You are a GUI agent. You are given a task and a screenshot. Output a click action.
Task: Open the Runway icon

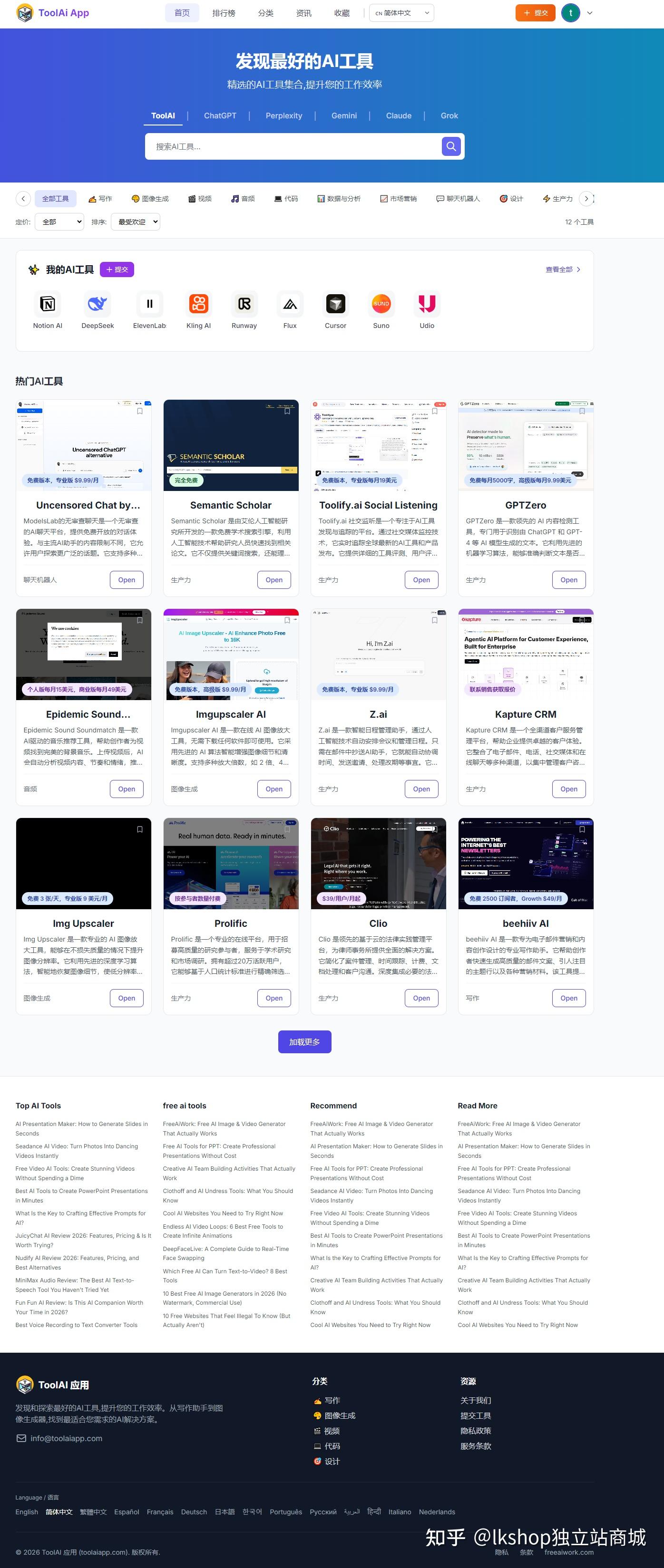[244, 303]
